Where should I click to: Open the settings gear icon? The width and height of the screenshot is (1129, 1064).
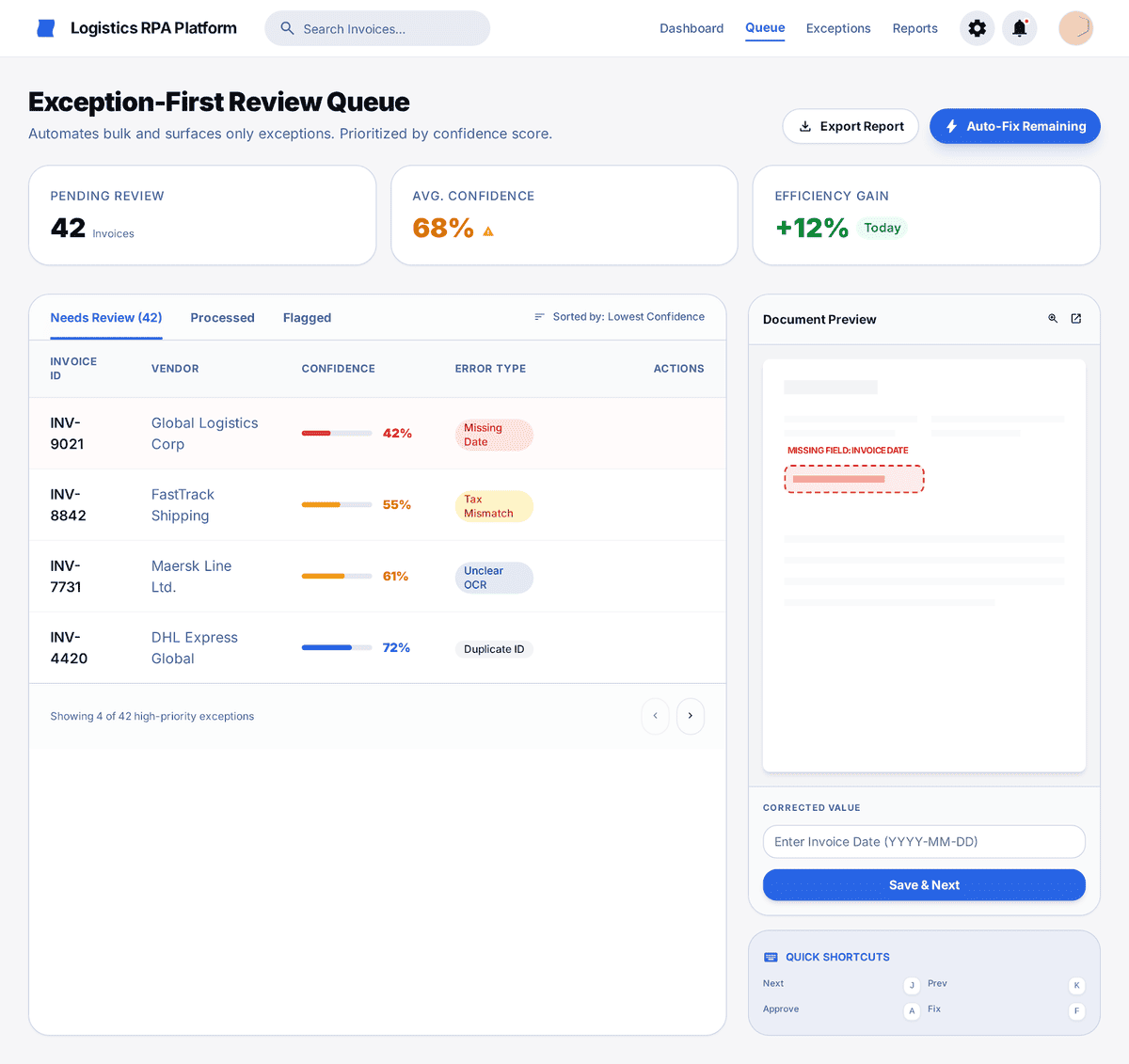click(x=977, y=28)
